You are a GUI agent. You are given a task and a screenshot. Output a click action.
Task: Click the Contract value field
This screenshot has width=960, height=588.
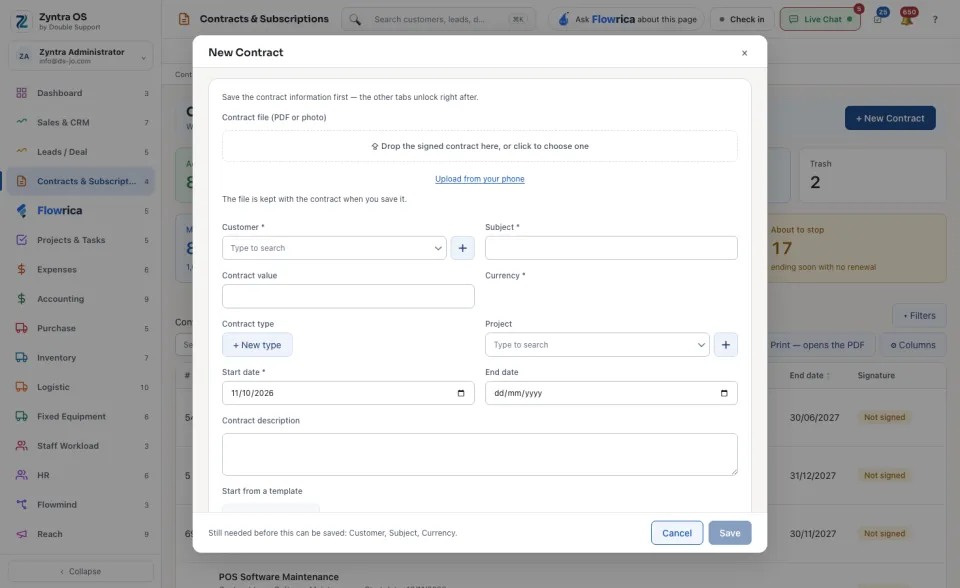348,296
